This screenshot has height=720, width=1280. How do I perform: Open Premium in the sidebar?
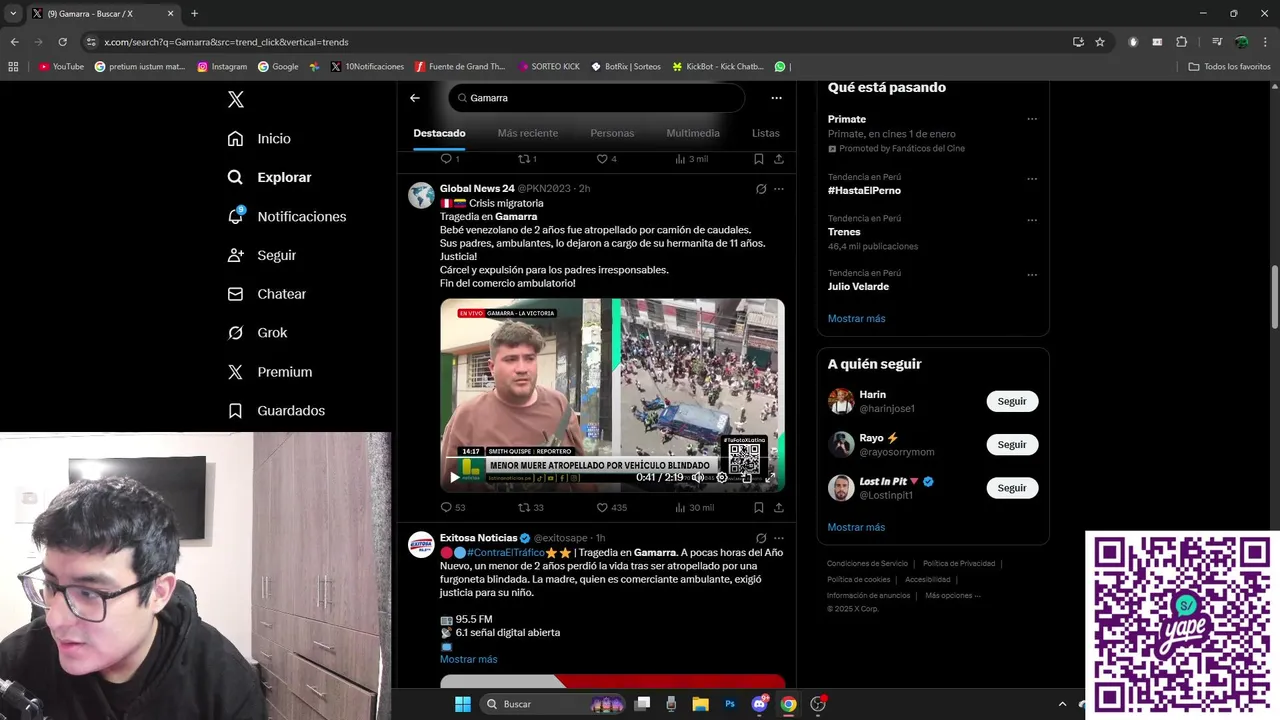(x=269, y=372)
